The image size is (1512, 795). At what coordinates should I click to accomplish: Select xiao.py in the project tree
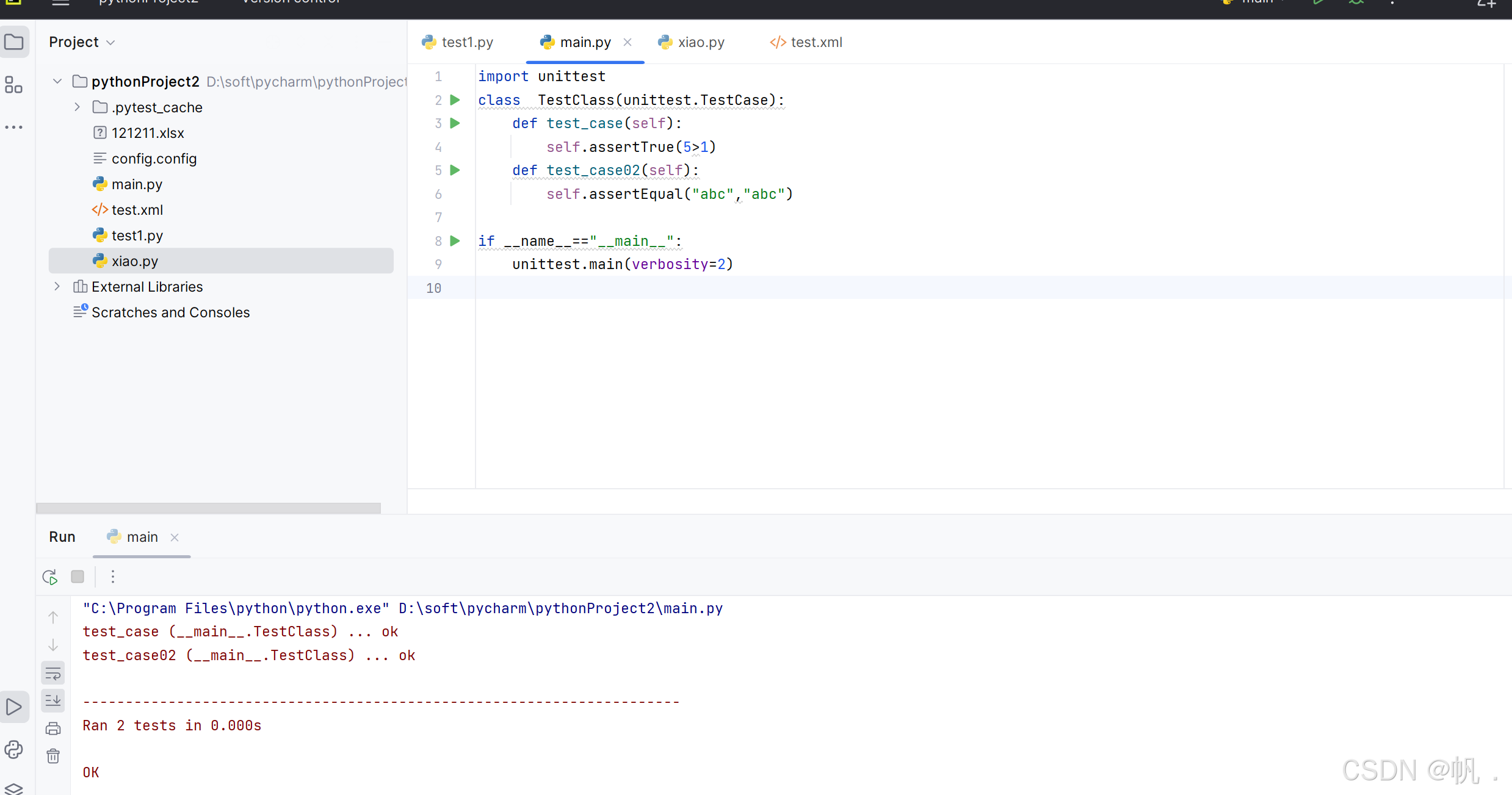click(134, 261)
